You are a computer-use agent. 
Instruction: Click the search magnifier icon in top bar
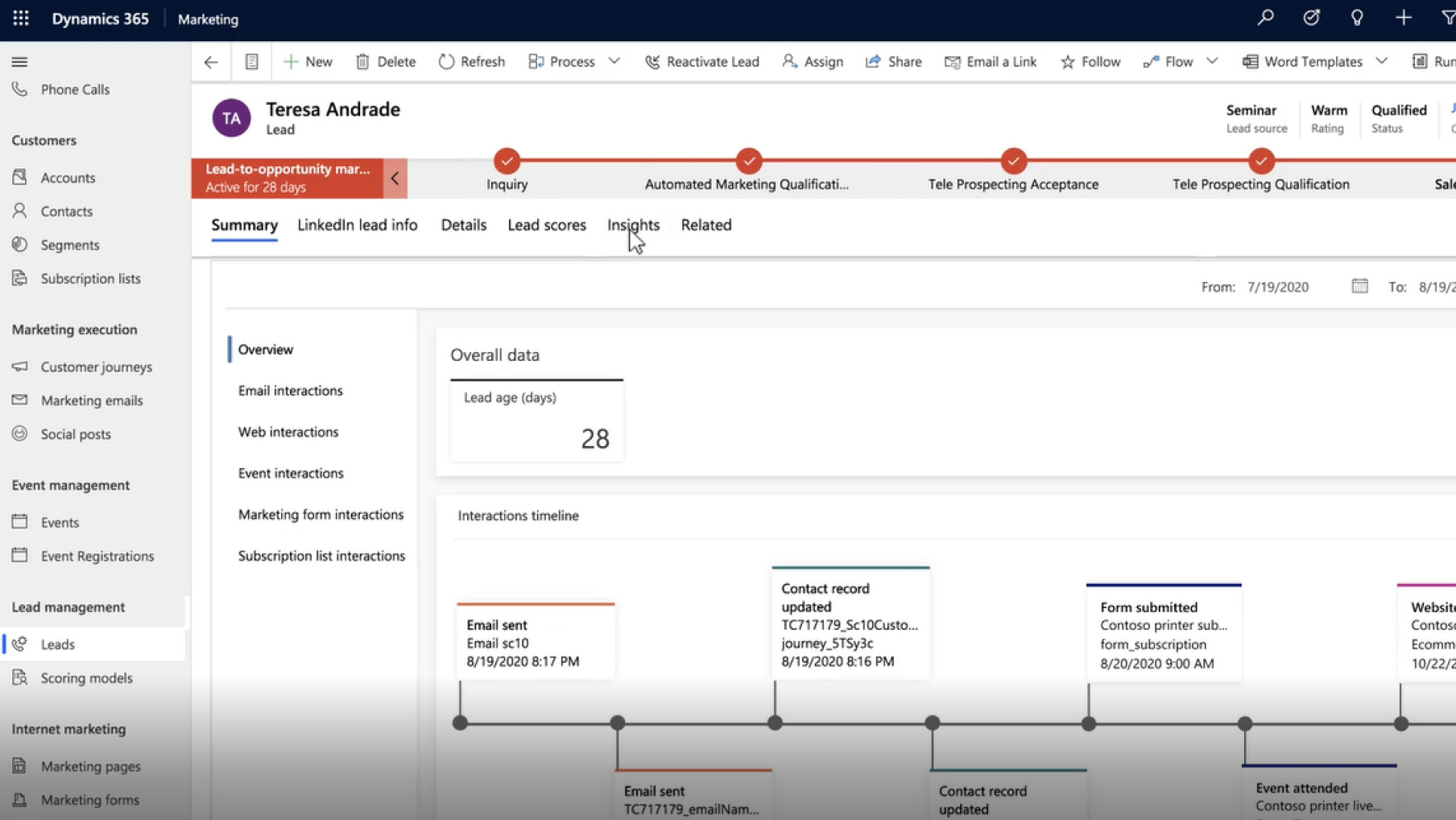(x=1265, y=18)
